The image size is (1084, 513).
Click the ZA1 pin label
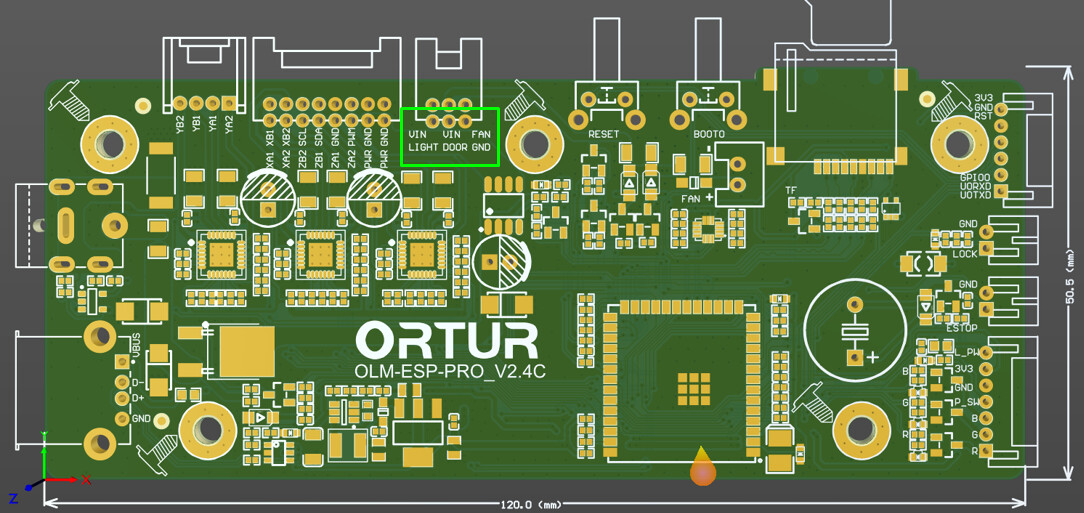click(x=335, y=159)
